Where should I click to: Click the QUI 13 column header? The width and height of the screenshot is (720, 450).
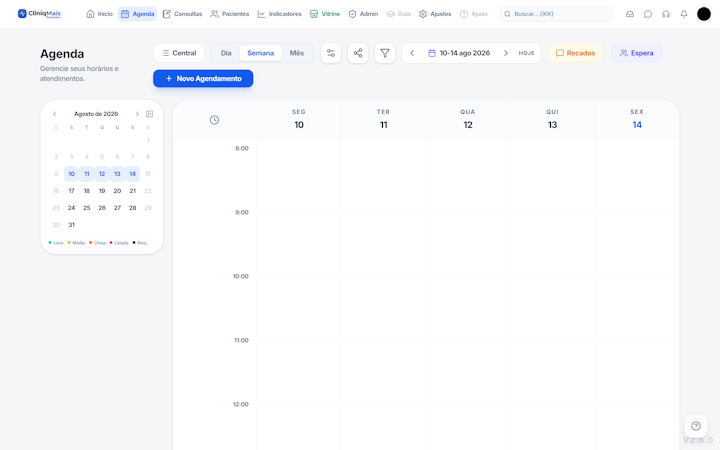point(552,120)
